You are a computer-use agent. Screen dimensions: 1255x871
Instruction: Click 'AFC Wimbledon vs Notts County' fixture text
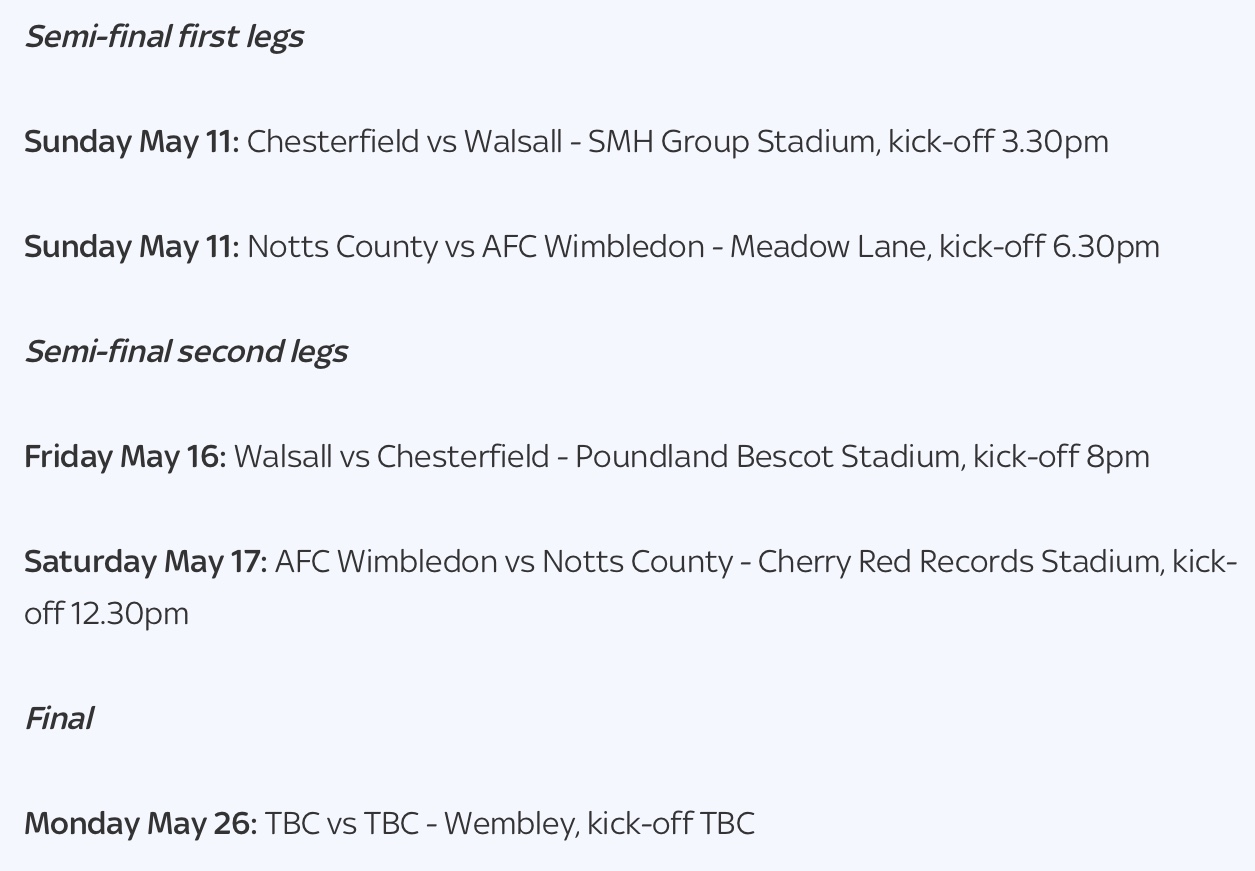[503, 562]
